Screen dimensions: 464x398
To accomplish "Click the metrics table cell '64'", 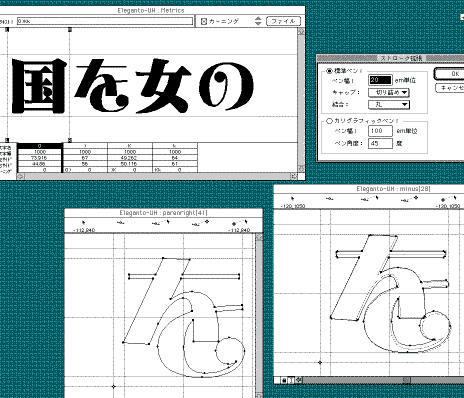I will pos(175,158).
